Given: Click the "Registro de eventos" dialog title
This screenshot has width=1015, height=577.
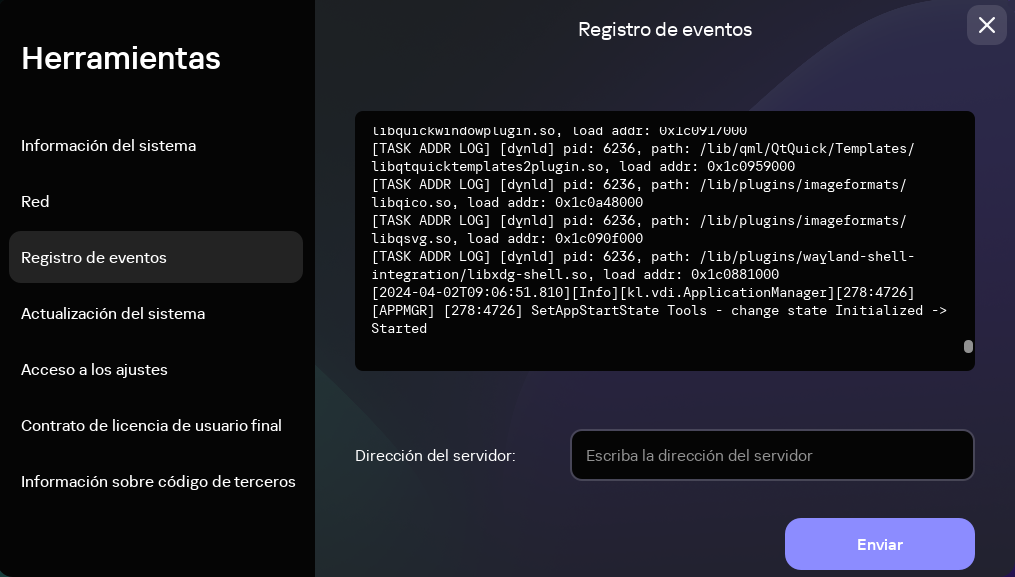Looking at the screenshot, I should coord(665,30).
